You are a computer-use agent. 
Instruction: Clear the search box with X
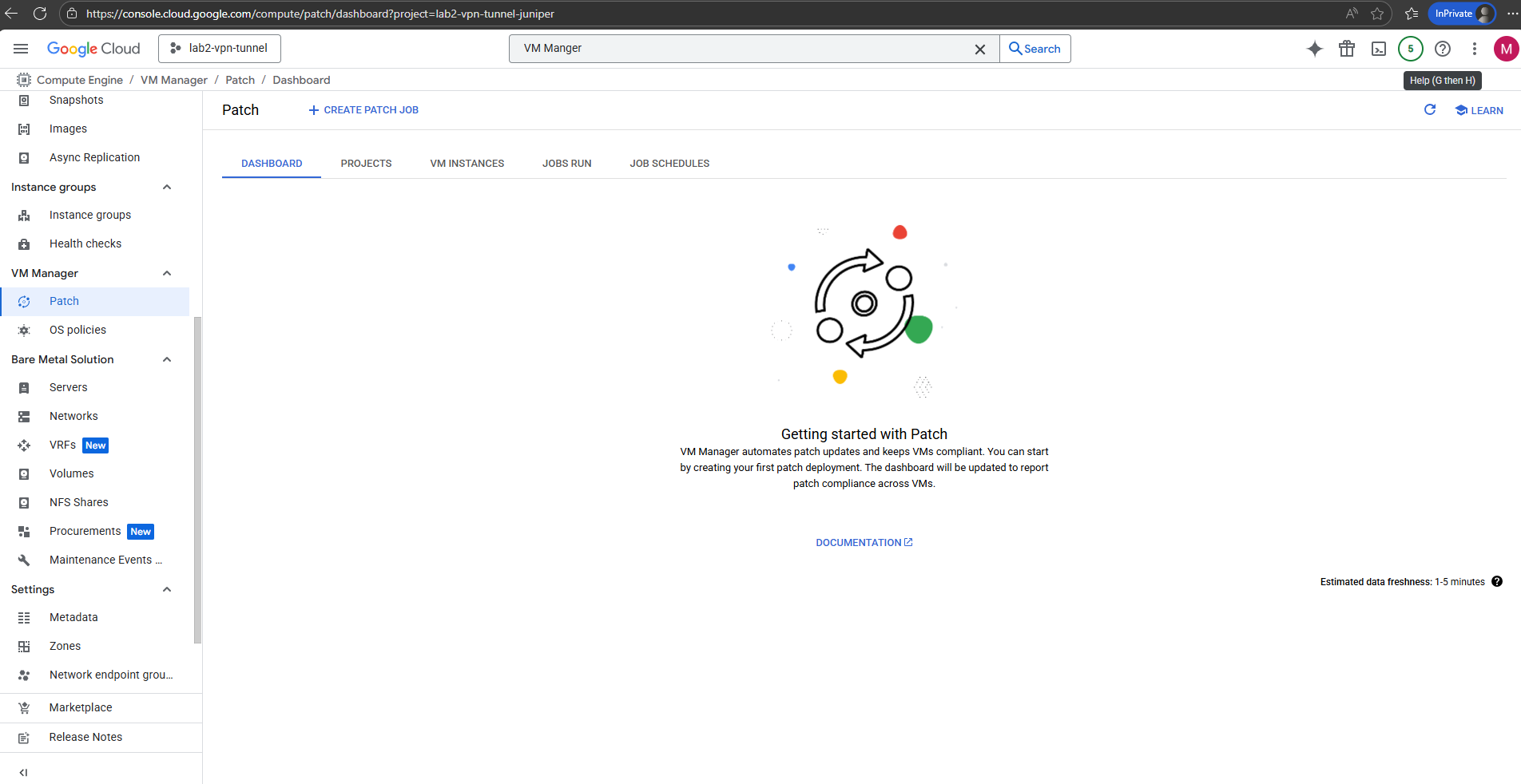pyautogui.click(x=980, y=49)
